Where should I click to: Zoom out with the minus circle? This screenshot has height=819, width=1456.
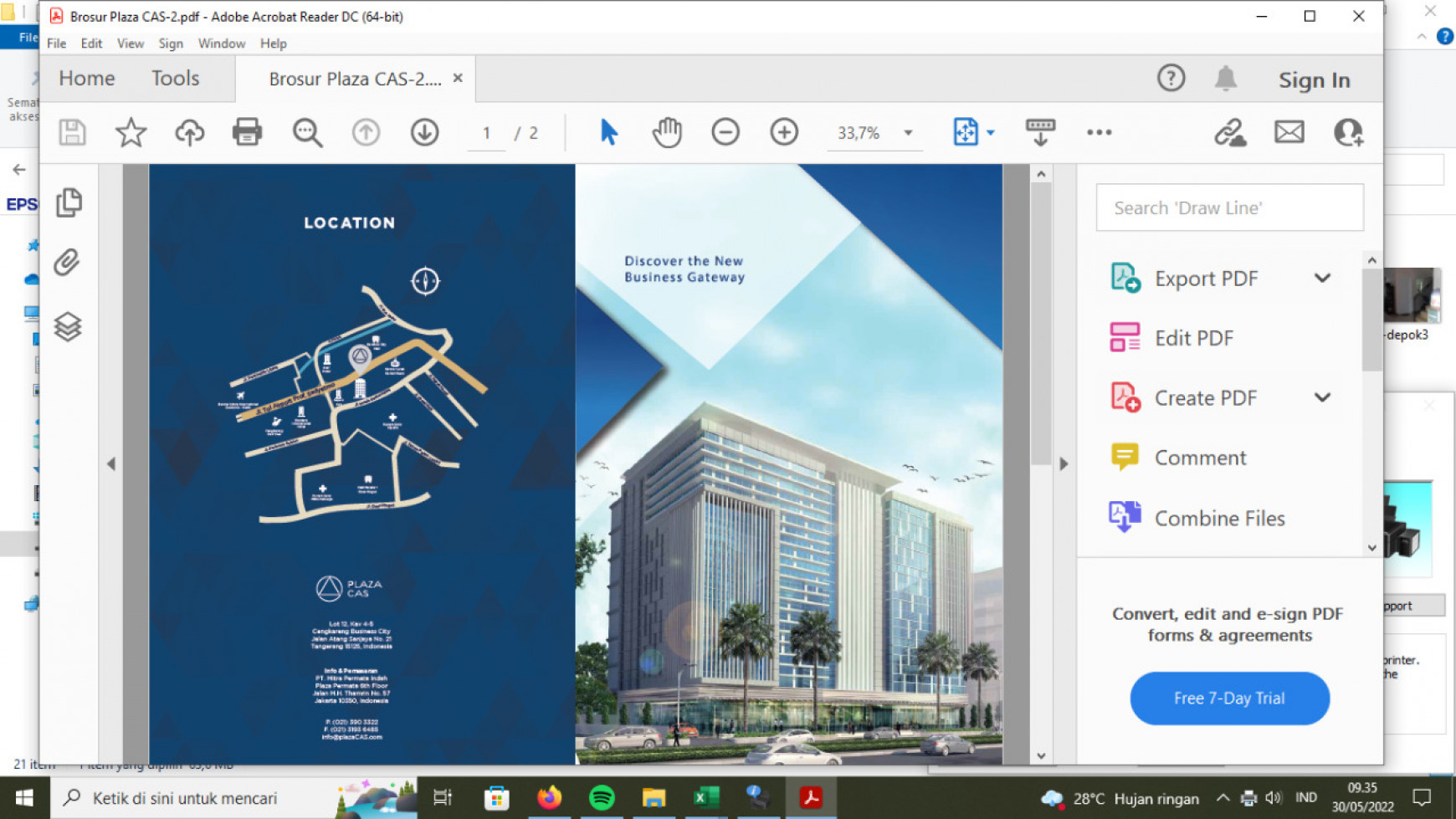click(725, 132)
